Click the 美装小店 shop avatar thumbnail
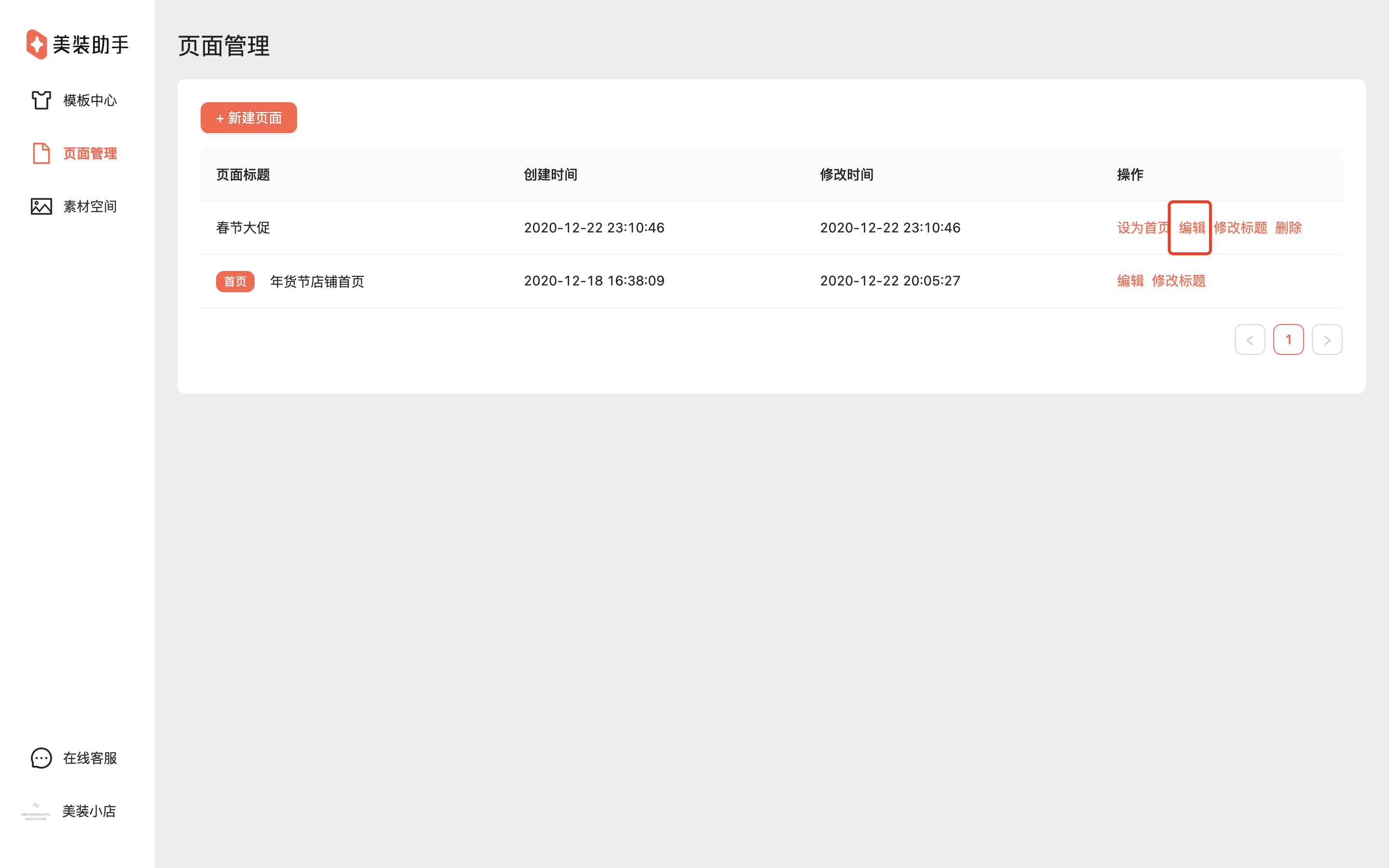Screen dimensions: 1389x868 [x=36, y=811]
